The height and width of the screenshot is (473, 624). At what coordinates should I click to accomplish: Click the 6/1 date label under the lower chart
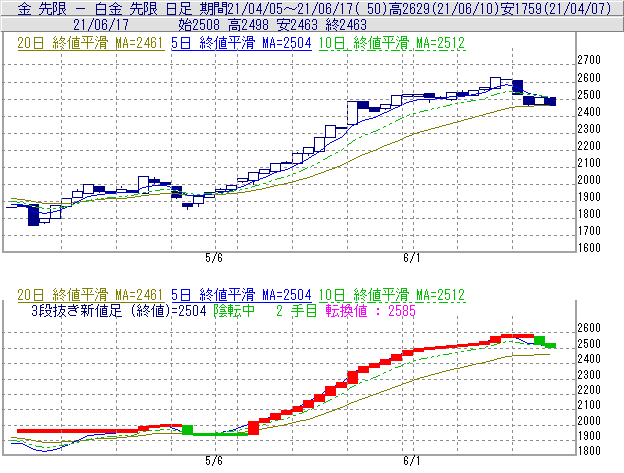pyautogui.click(x=411, y=461)
